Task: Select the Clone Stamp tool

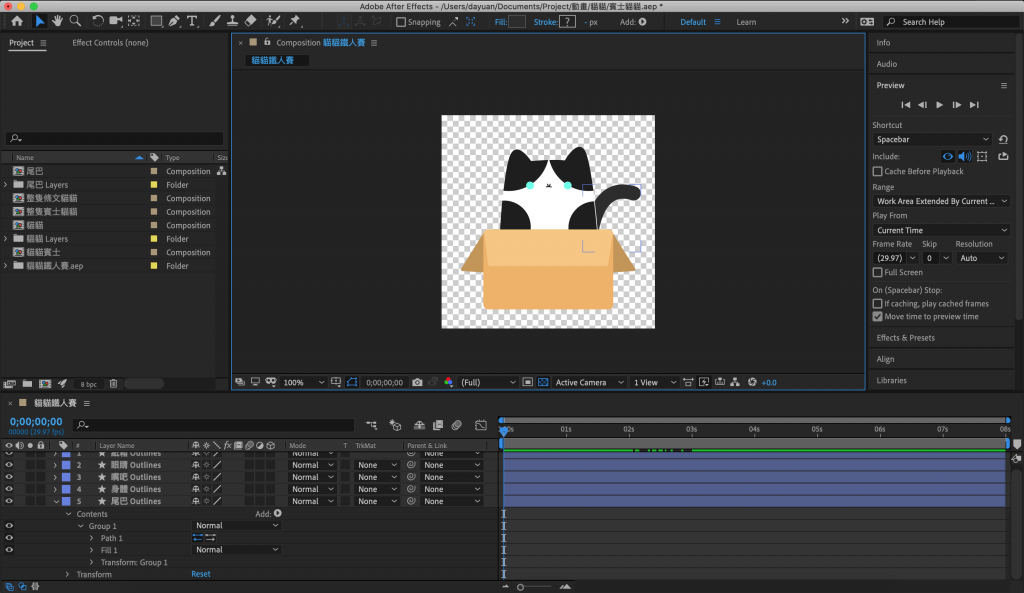Action: click(x=232, y=21)
